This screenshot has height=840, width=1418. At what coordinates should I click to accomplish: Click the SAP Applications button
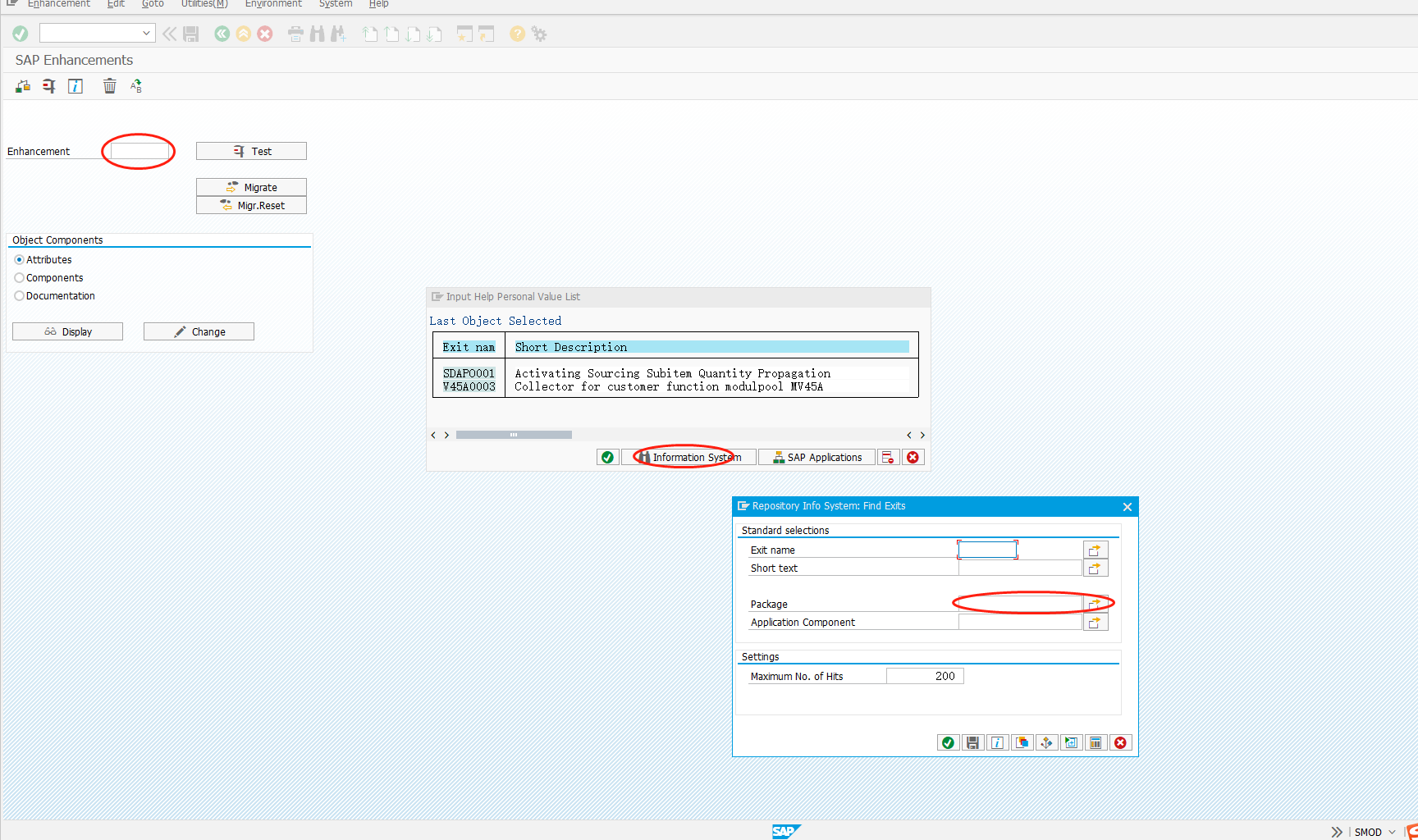pos(816,457)
